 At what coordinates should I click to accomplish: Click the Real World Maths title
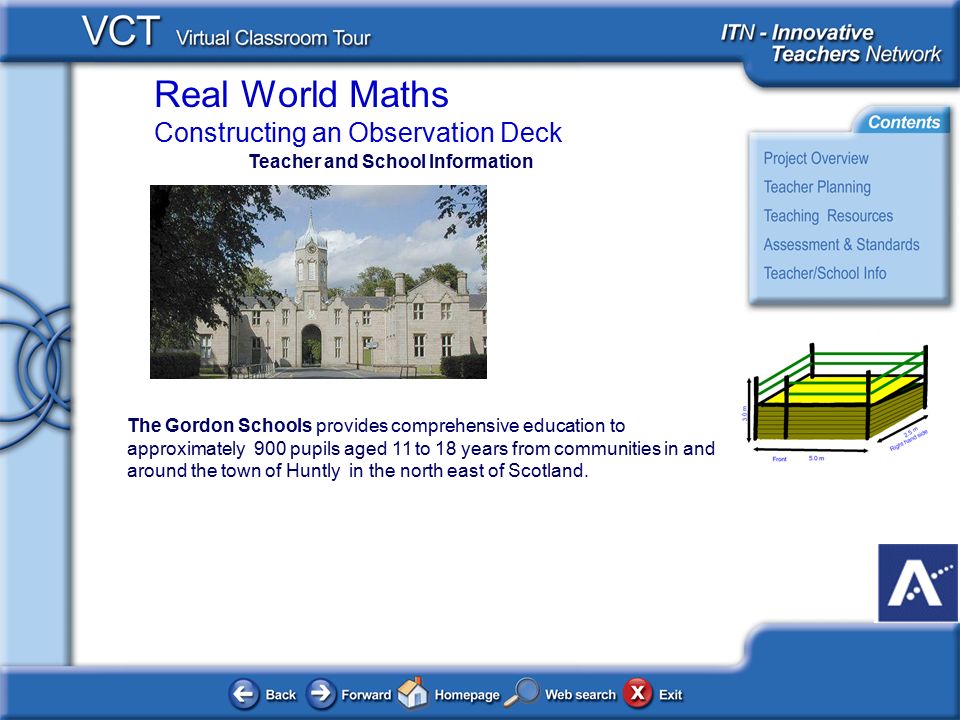pos(301,94)
